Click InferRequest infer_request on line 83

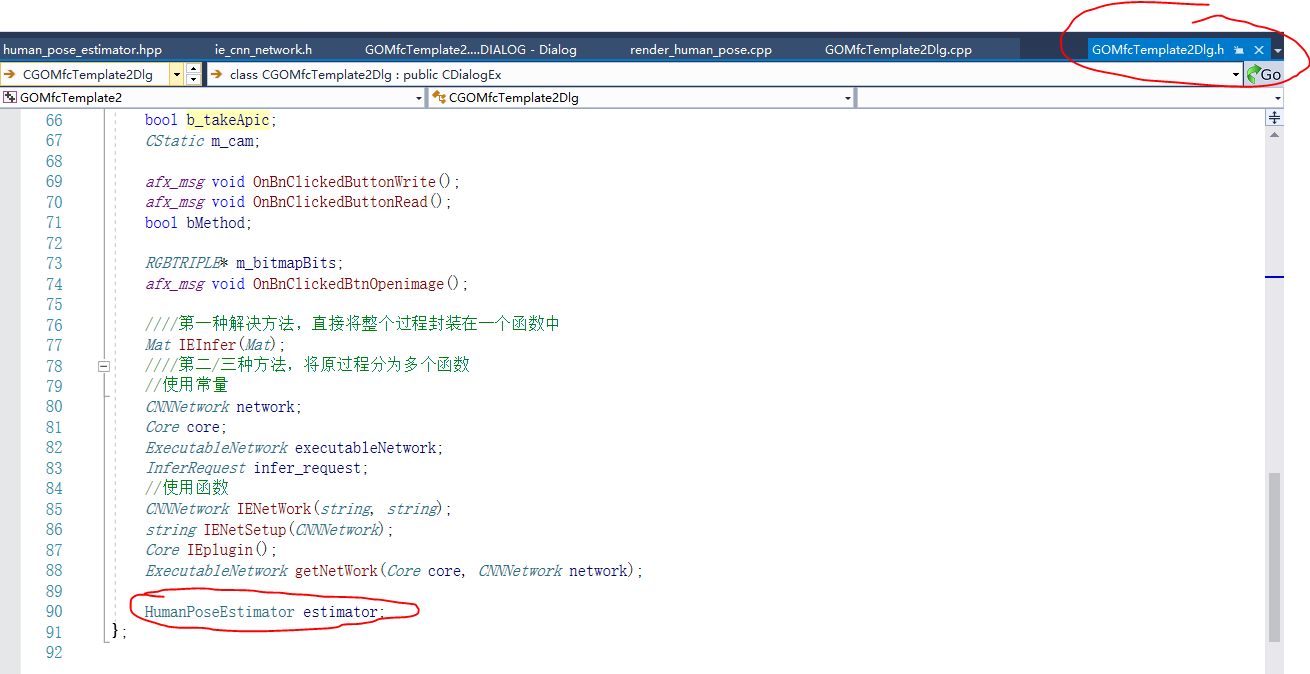click(257, 468)
